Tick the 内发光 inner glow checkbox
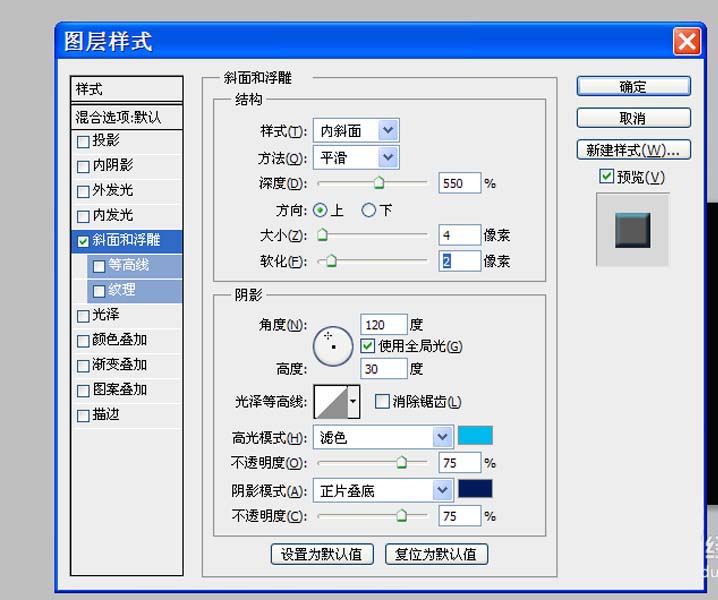 (83, 216)
